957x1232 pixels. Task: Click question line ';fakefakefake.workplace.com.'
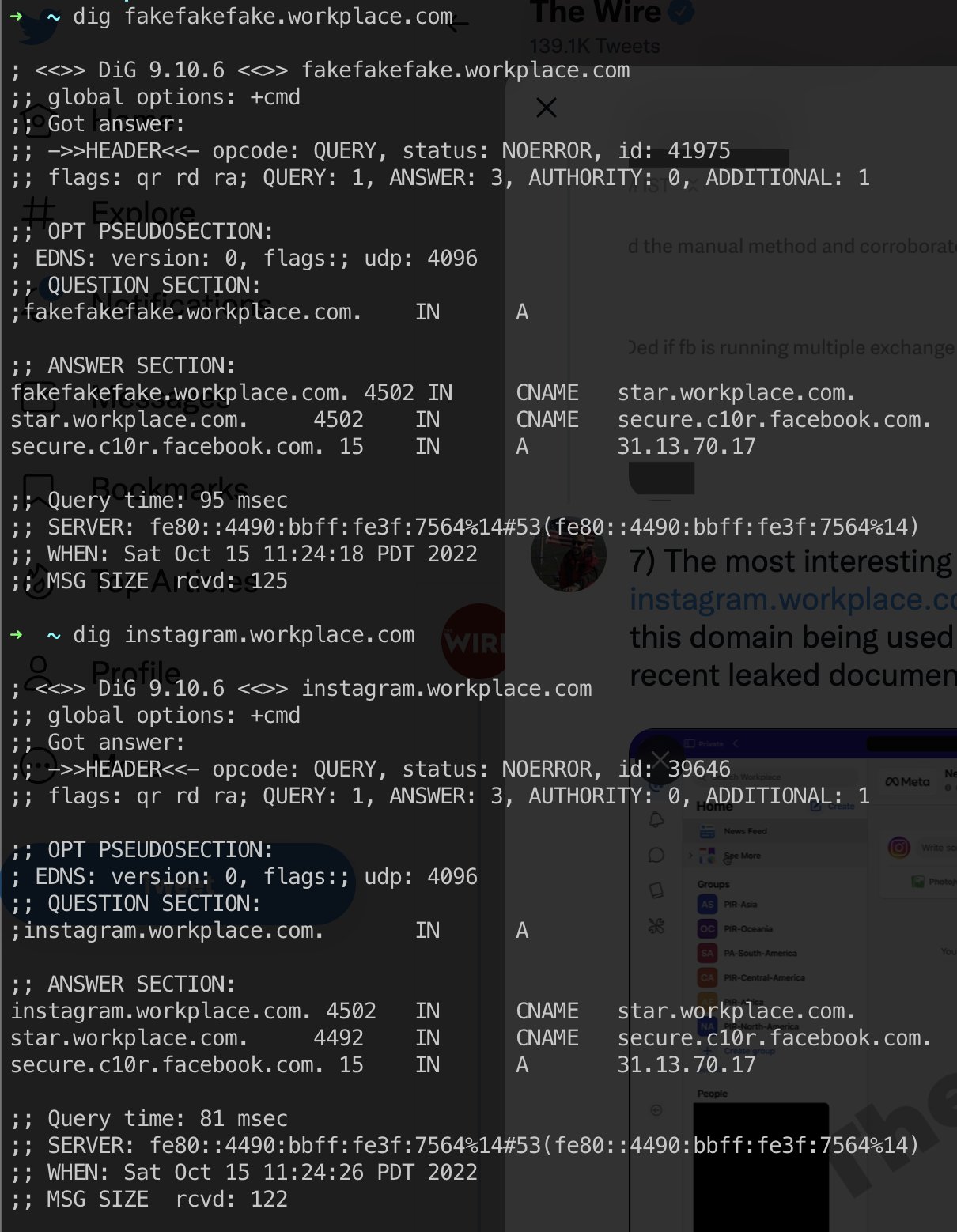coord(270,312)
